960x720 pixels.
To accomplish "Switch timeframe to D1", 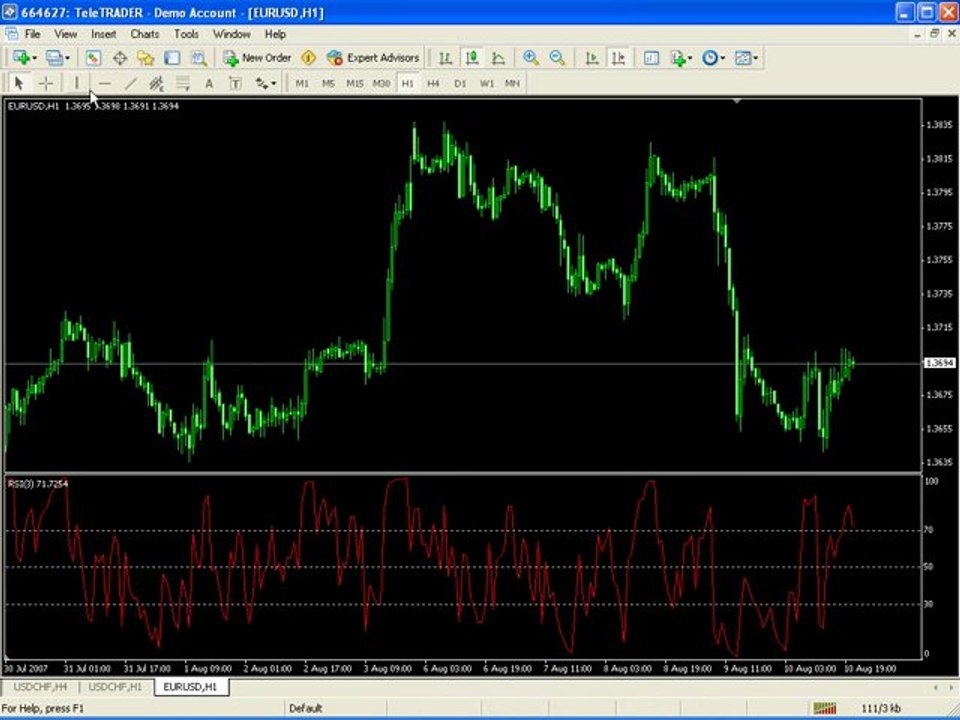I will click(460, 83).
